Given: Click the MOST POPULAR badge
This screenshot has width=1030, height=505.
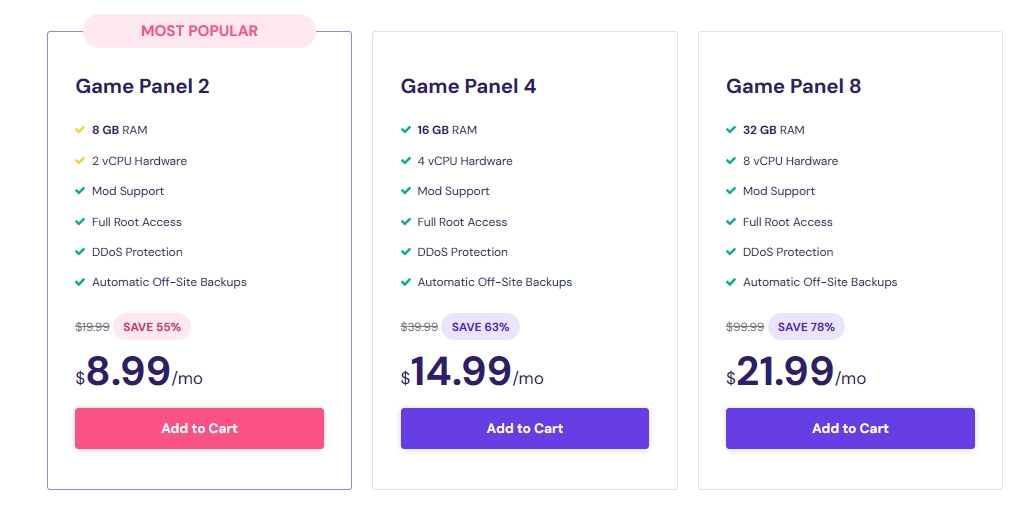Looking at the screenshot, I should click(x=199, y=31).
